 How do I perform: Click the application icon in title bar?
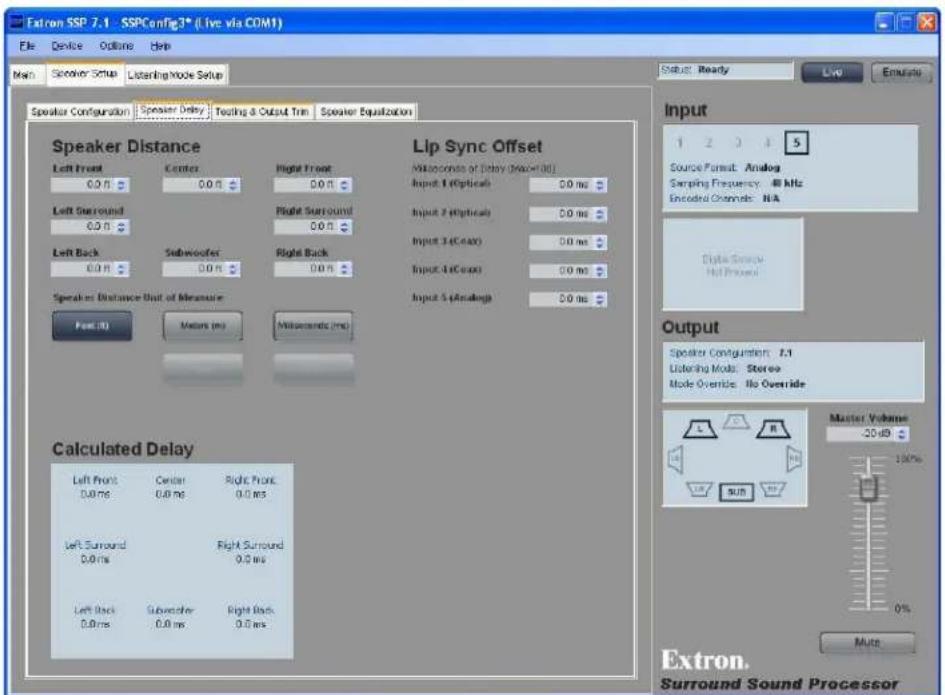[16, 23]
